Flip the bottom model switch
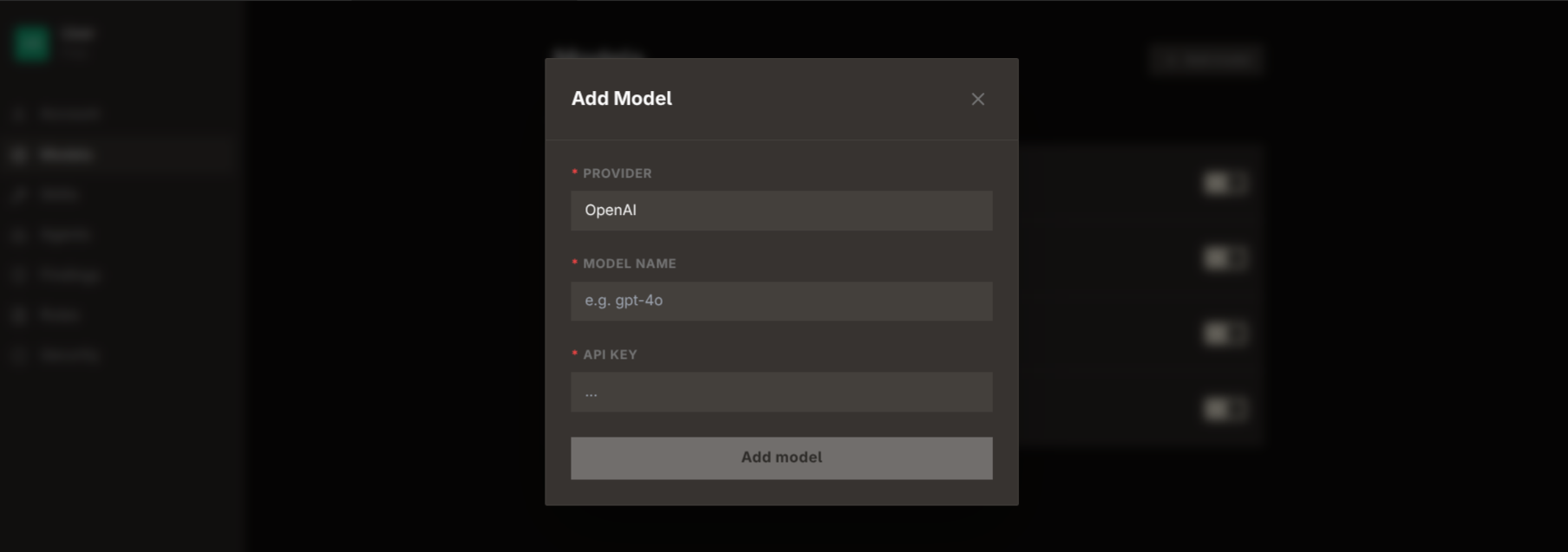Screen dimensions: 1568x552 pos(1225,407)
